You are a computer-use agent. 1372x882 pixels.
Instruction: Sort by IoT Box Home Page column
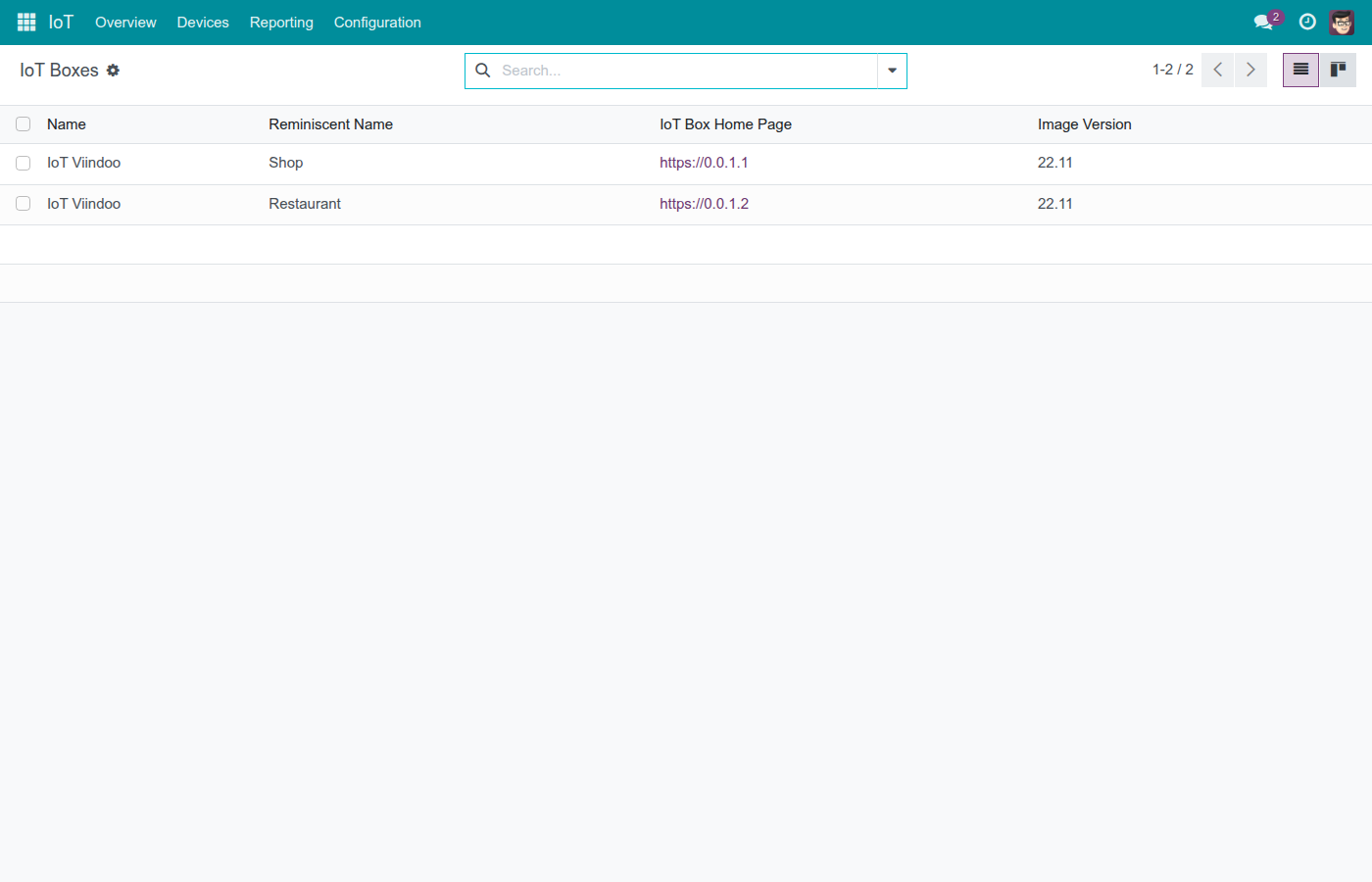[725, 124]
